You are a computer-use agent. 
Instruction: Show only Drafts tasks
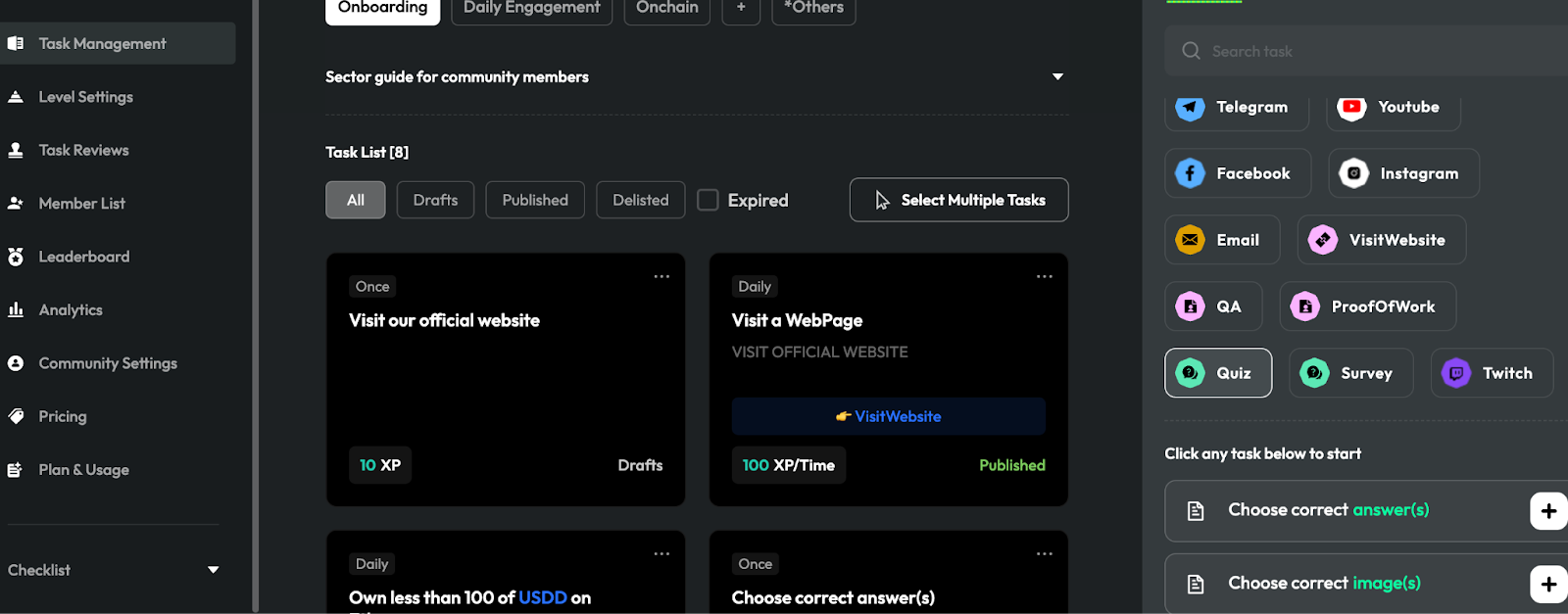[435, 200]
